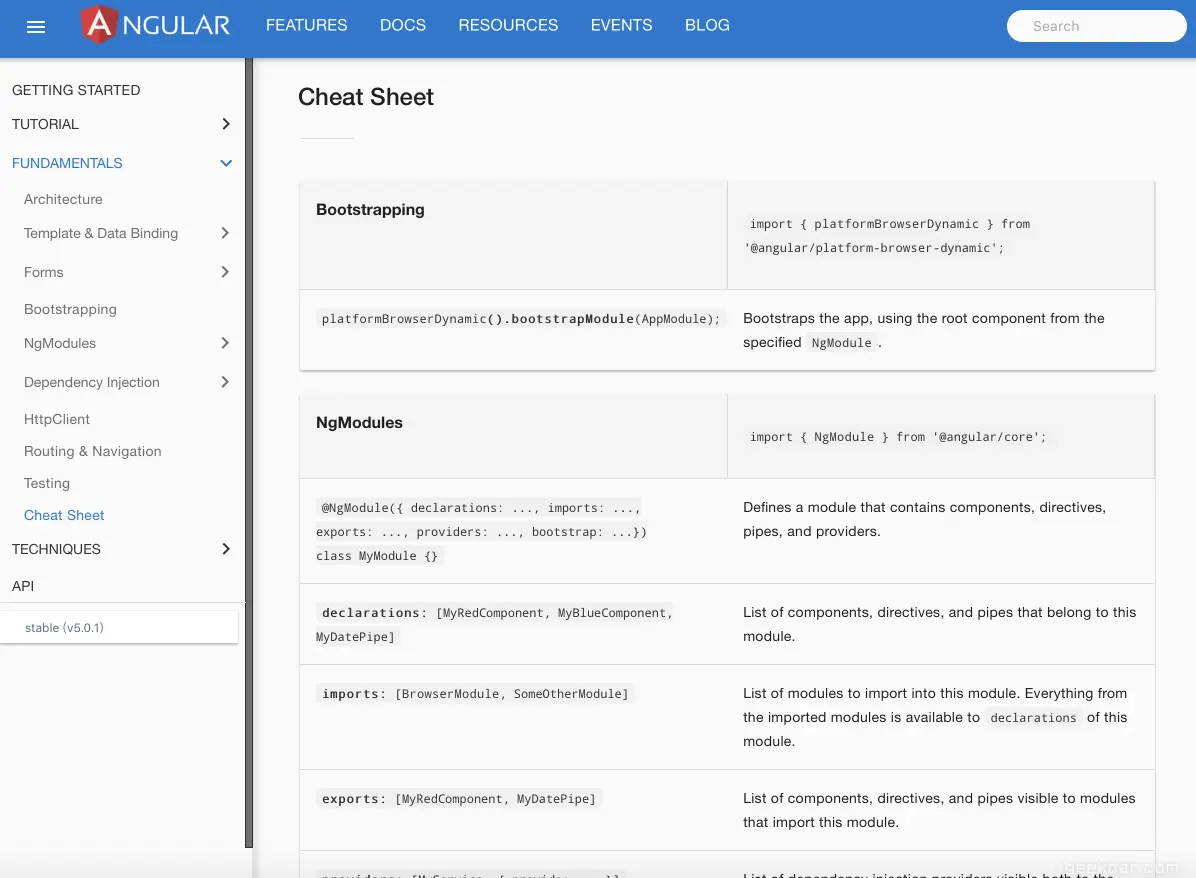Click the @NgModule decorator code snippet
Image resolution: width=1196 pixels, height=878 pixels.
pyautogui.click(x=481, y=532)
